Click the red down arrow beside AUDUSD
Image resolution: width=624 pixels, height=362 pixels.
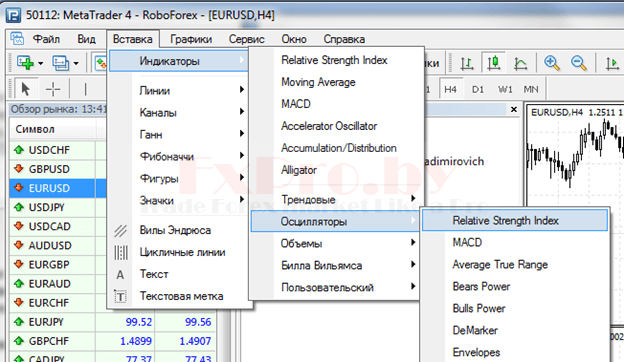point(19,245)
